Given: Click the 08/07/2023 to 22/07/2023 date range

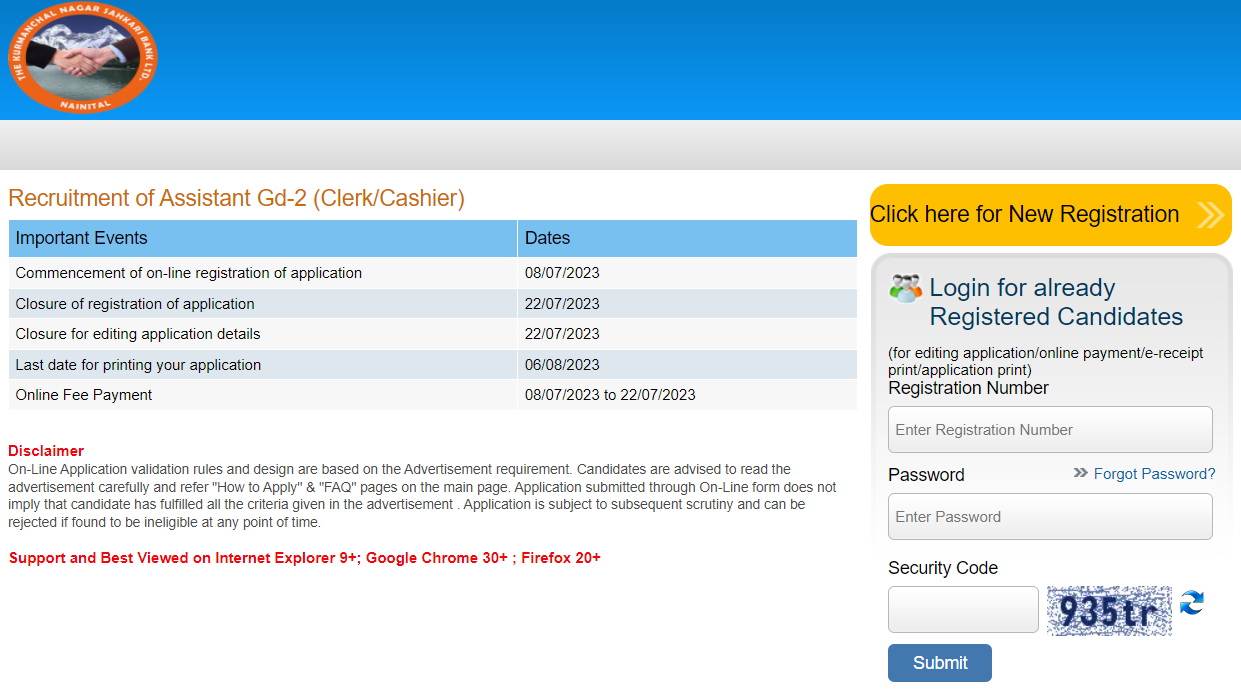Looking at the screenshot, I should coord(610,395).
